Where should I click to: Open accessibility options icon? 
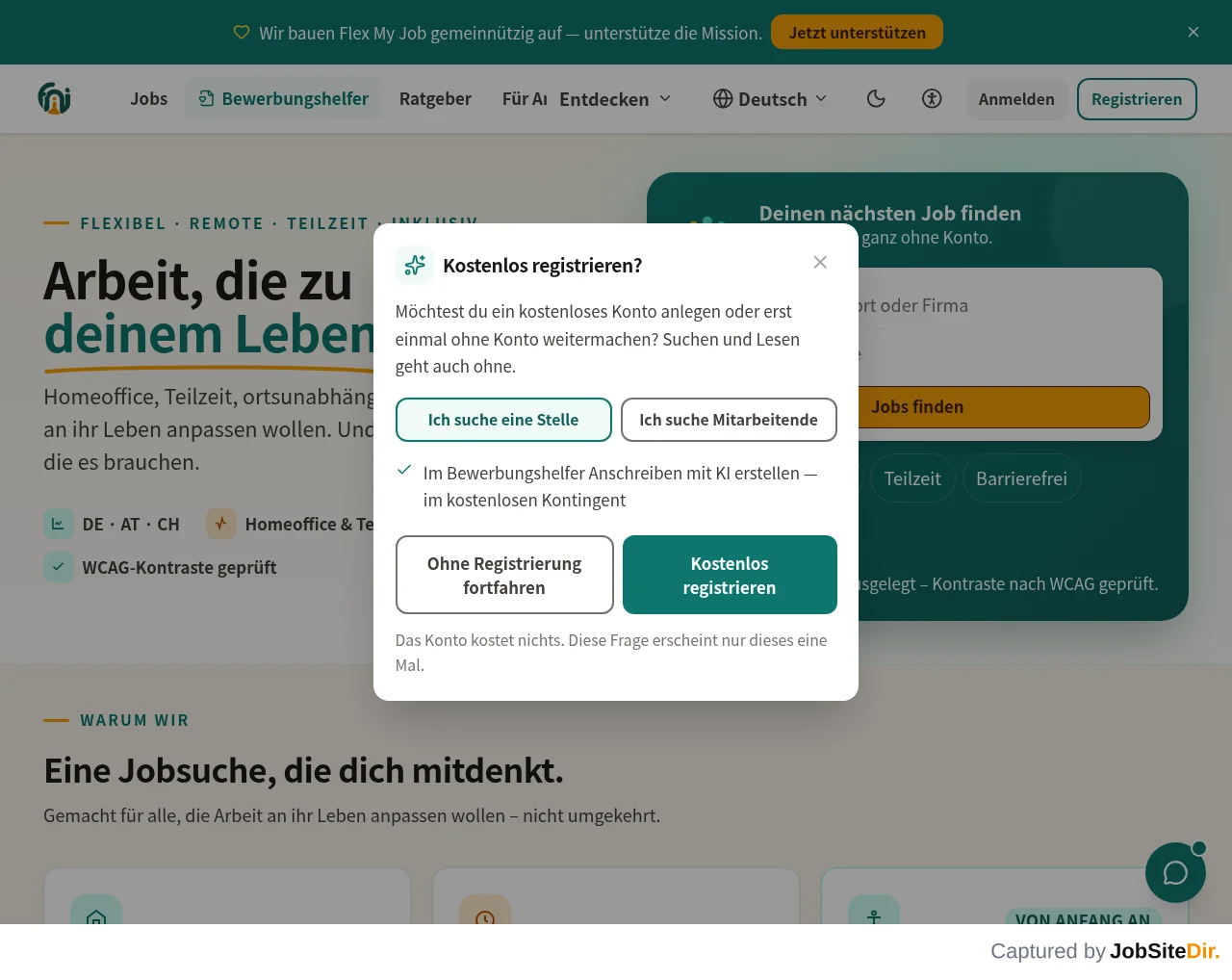point(932,98)
